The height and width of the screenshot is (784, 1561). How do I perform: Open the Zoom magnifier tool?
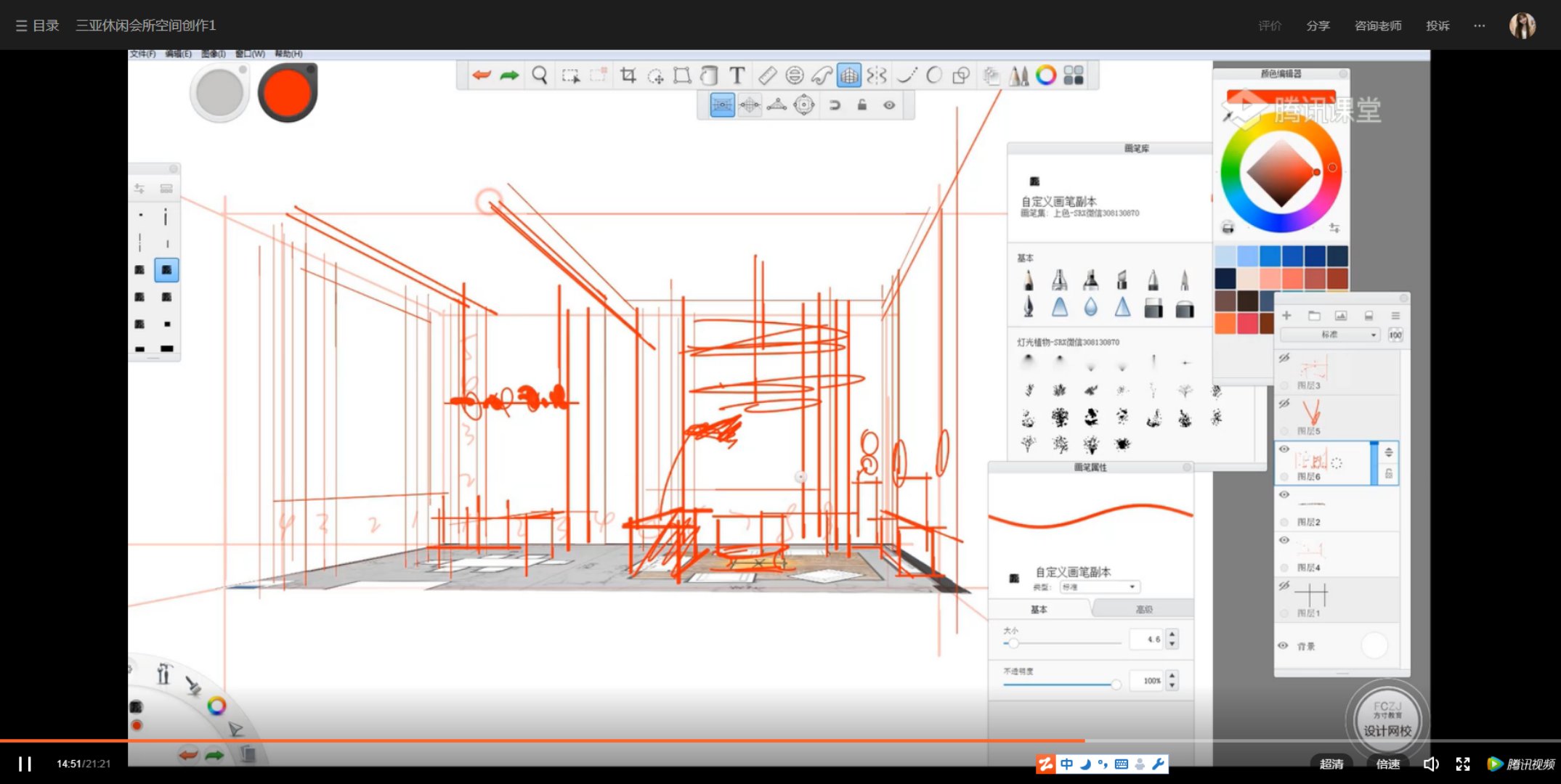click(x=540, y=75)
